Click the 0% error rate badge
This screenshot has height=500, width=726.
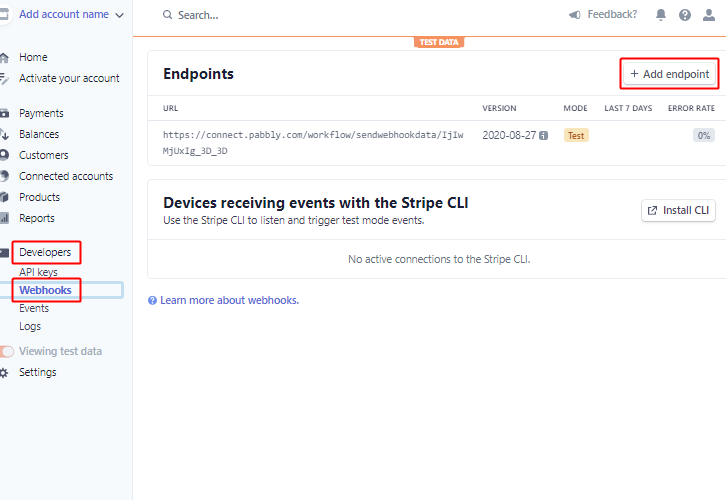coord(704,136)
